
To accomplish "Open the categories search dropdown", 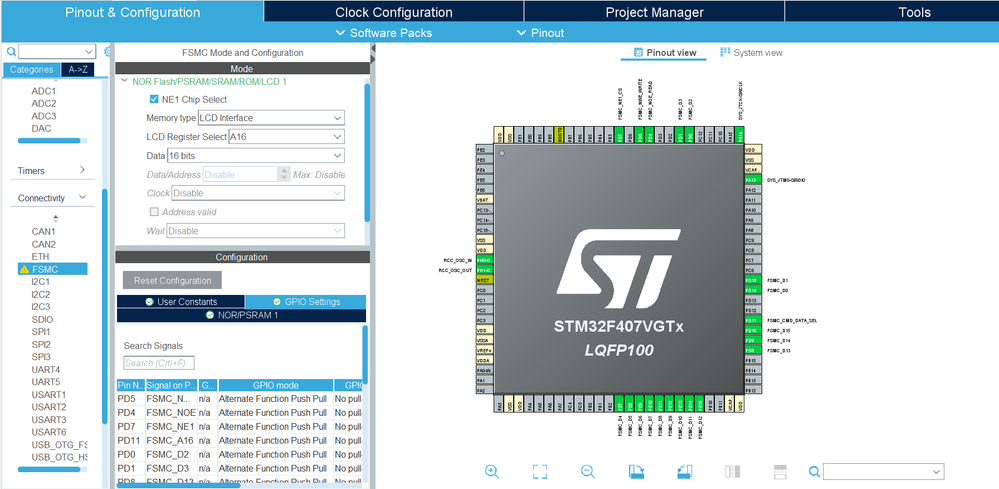I will [89, 52].
